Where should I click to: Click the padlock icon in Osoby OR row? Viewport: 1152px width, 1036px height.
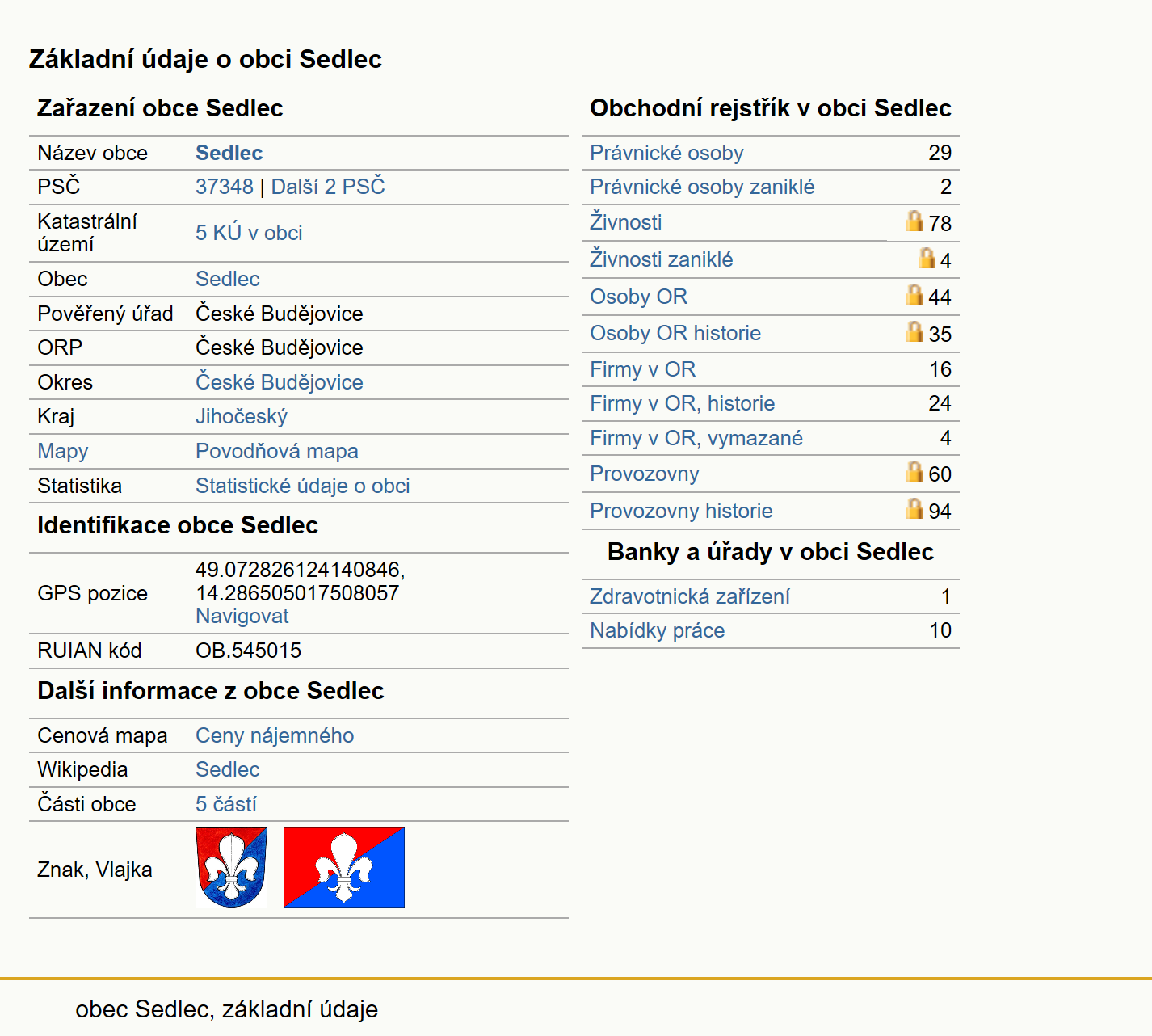pos(914,294)
